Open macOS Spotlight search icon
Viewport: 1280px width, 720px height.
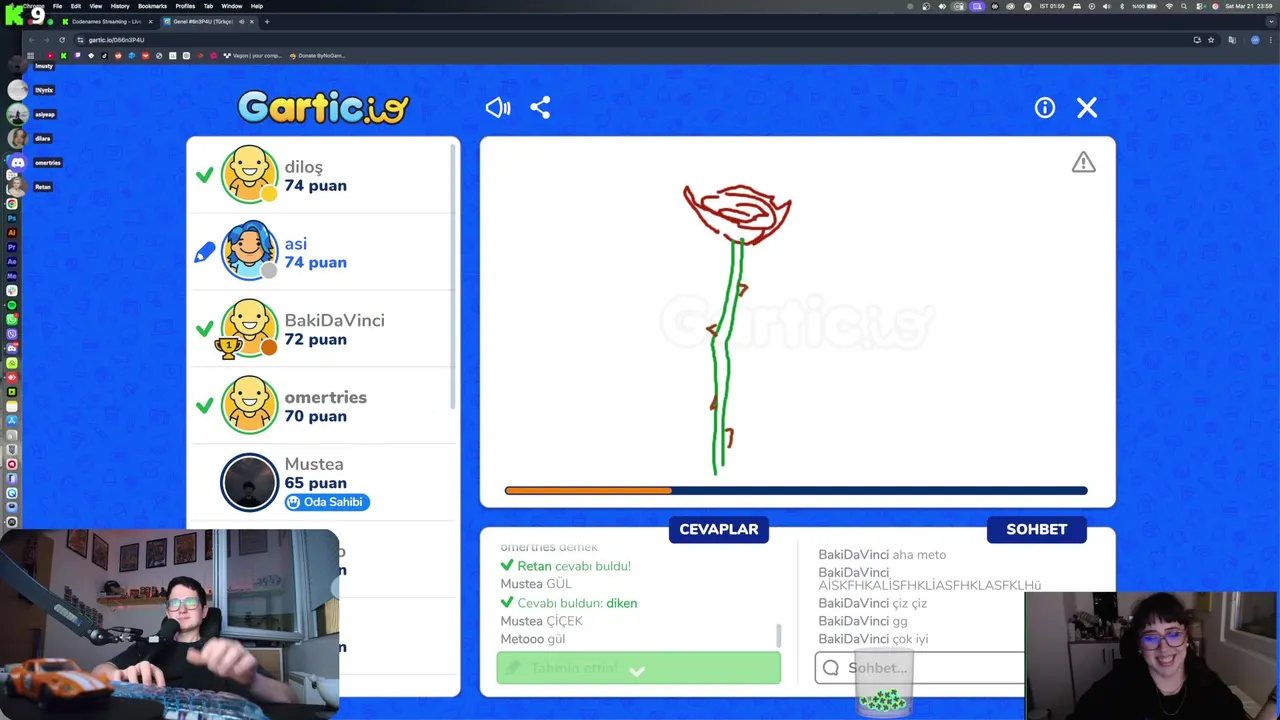coord(1183,6)
